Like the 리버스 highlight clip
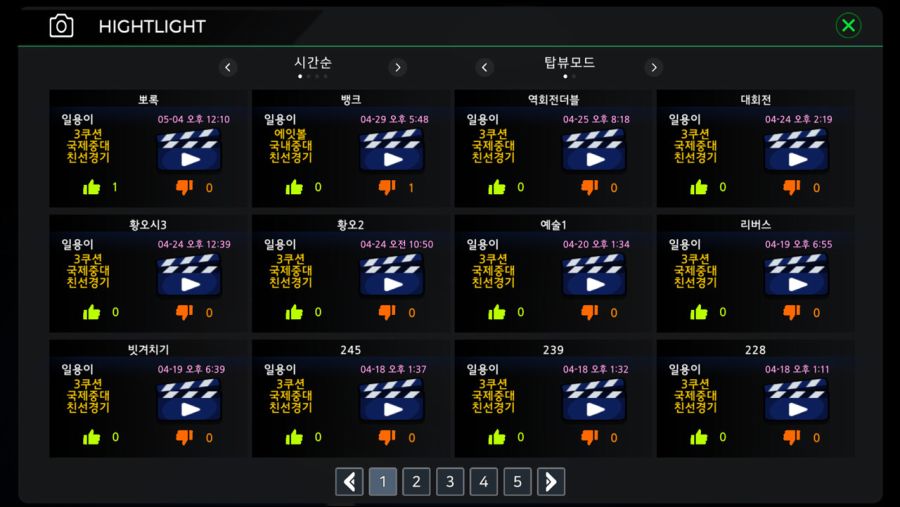900x507 pixels. [x=699, y=312]
